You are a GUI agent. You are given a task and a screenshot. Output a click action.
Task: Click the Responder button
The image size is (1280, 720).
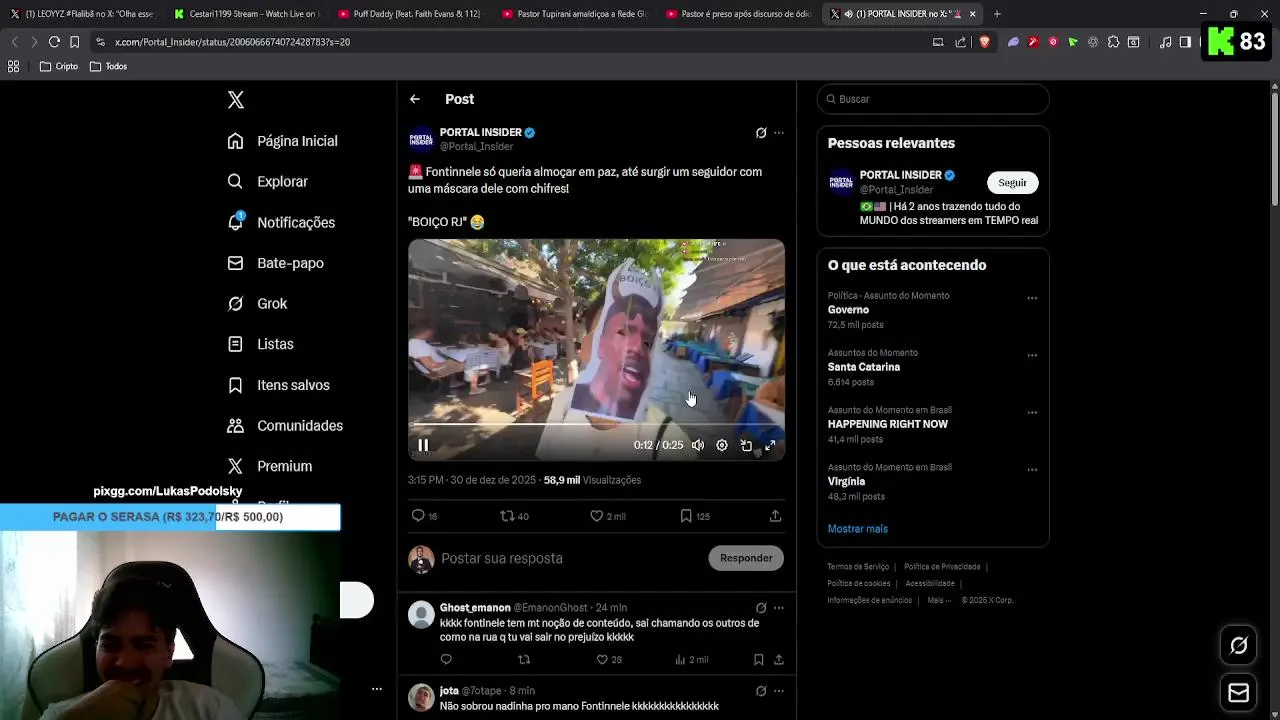coord(746,558)
